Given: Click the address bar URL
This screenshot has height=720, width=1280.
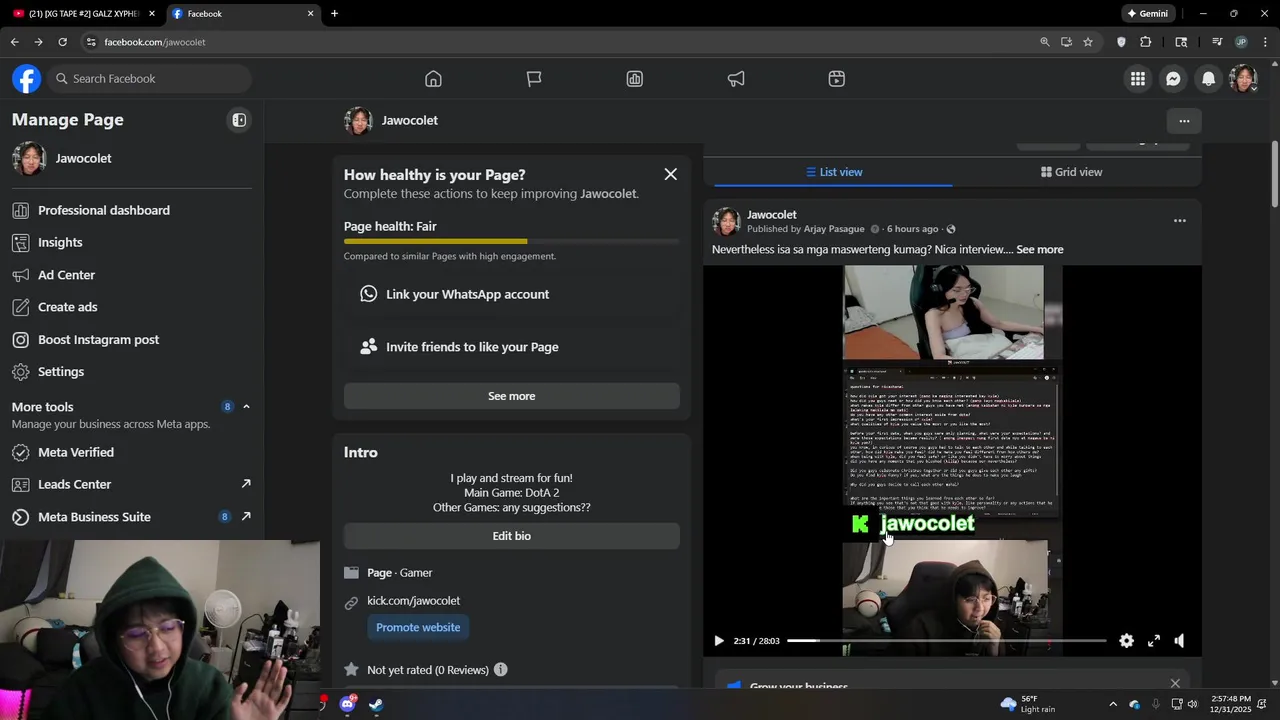Looking at the screenshot, I should tap(155, 42).
